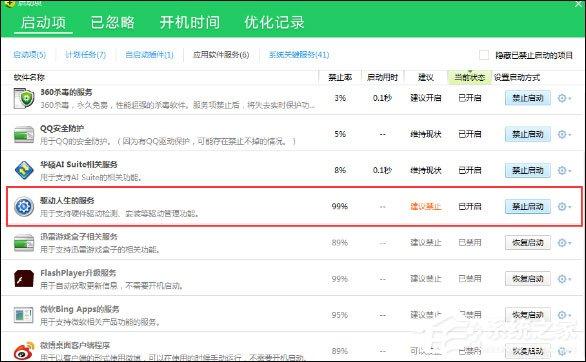Viewport: 586px width, 362px height.
Task: Open the 优化记录 tab
Action: coord(274,22)
